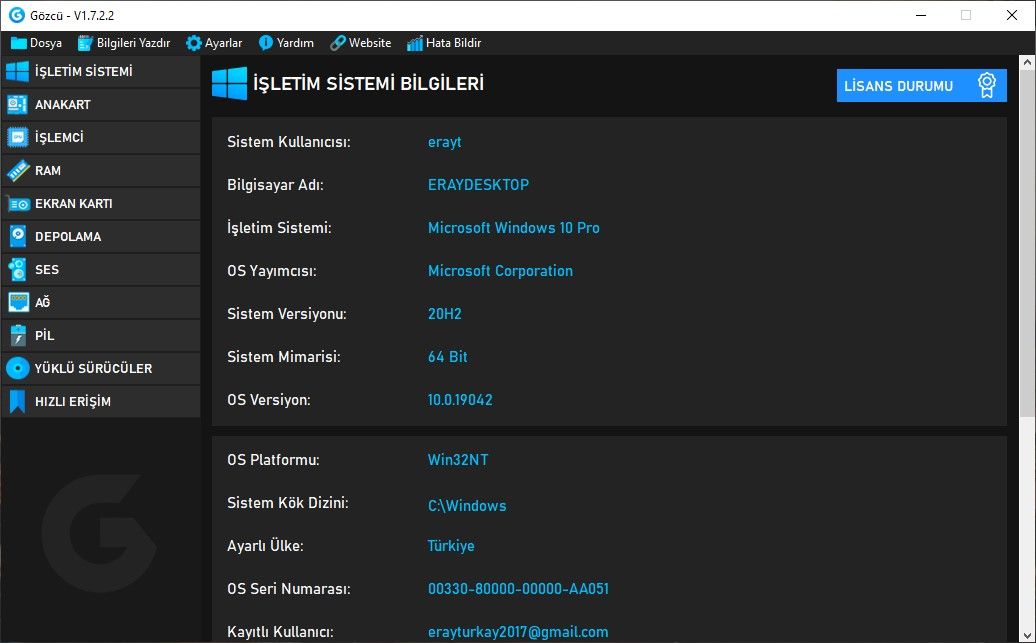Select the Anakart motherboard icon

[18, 104]
